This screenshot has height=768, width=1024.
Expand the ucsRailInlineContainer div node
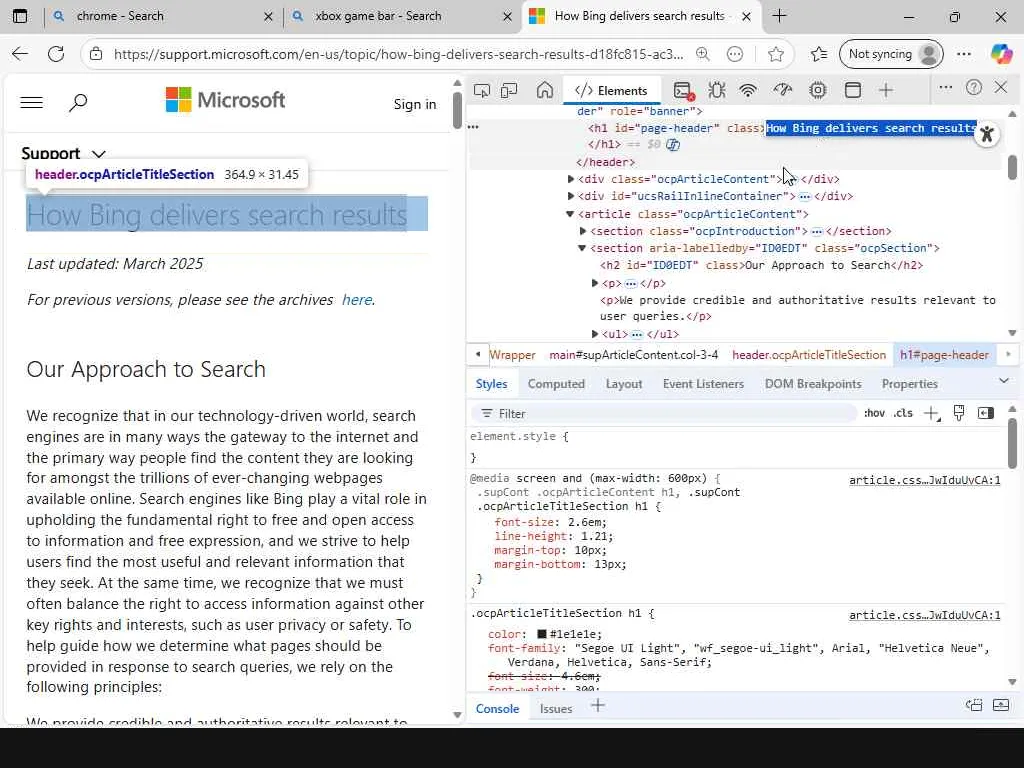click(x=571, y=196)
